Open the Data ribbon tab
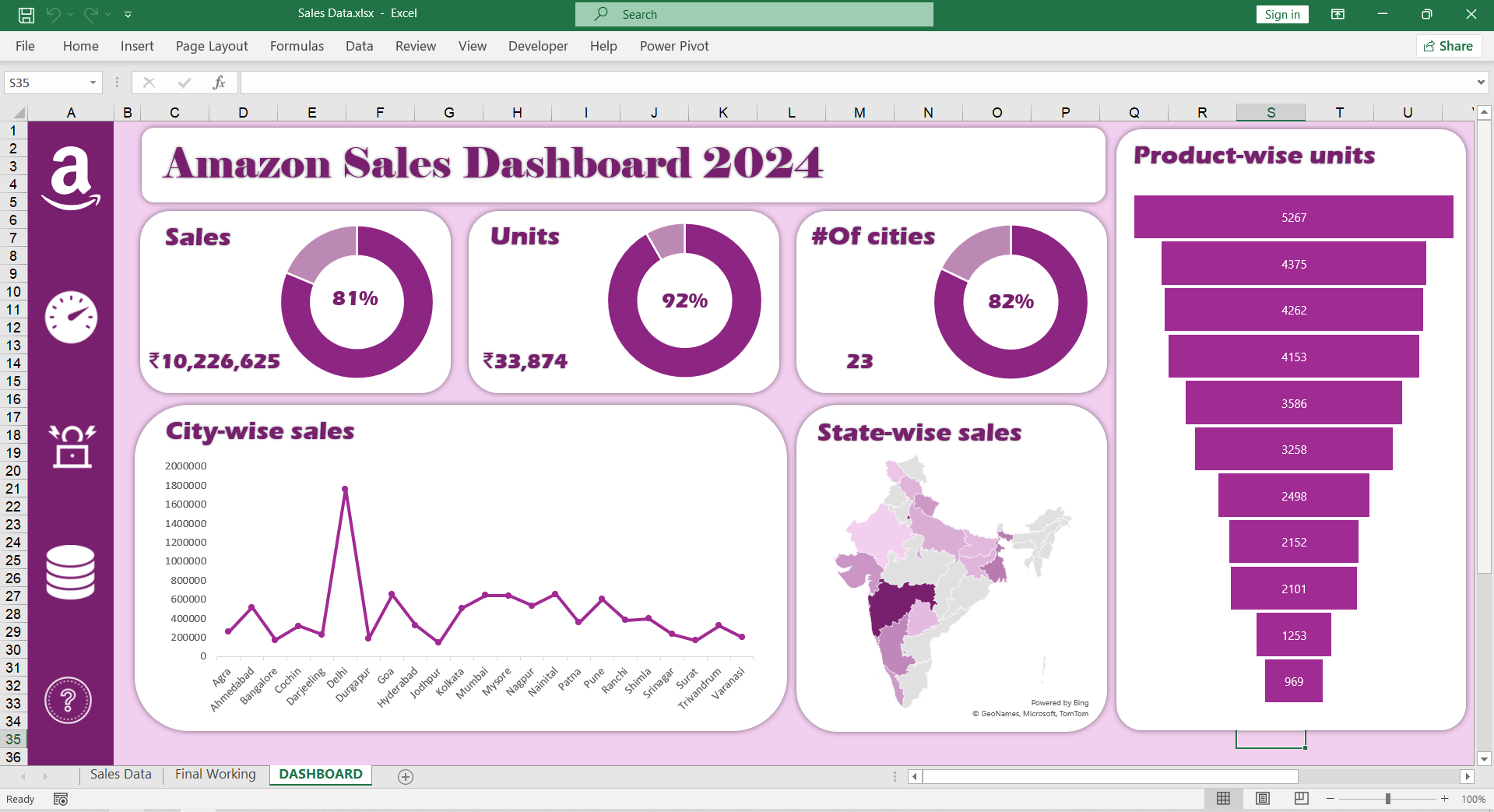The width and height of the screenshot is (1494, 812). 359,46
